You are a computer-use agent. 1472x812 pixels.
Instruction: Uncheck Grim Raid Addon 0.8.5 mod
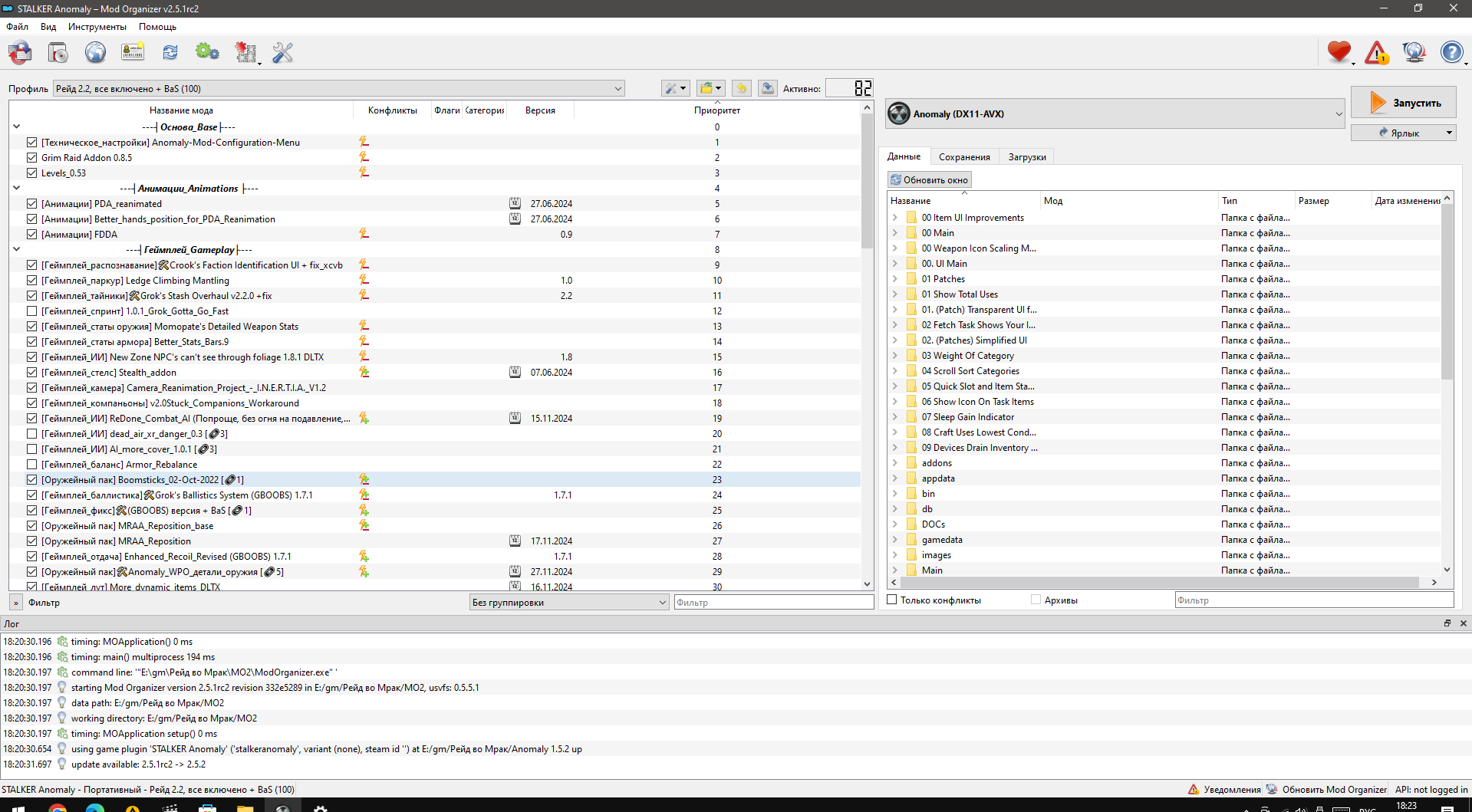pyautogui.click(x=31, y=157)
